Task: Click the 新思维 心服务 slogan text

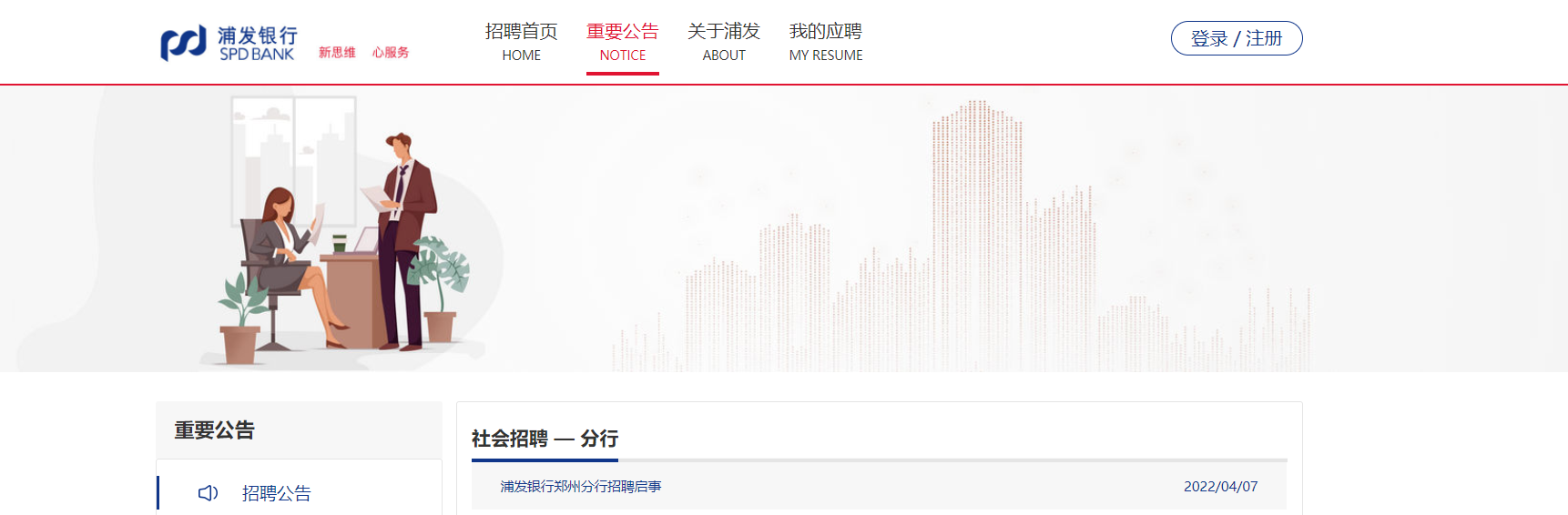Action: pyautogui.click(x=363, y=53)
